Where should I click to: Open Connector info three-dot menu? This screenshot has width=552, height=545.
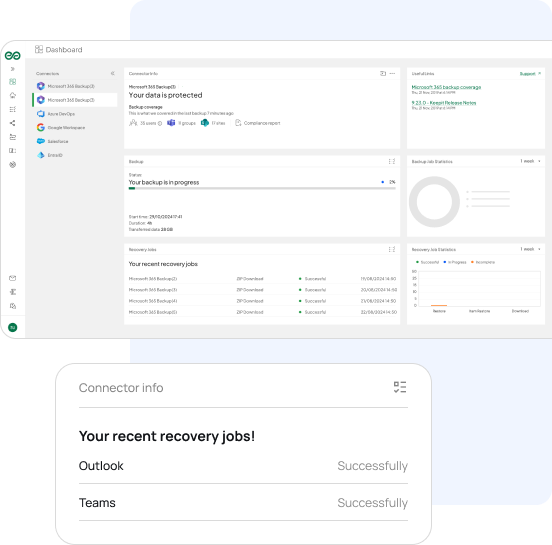pyautogui.click(x=393, y=74)
